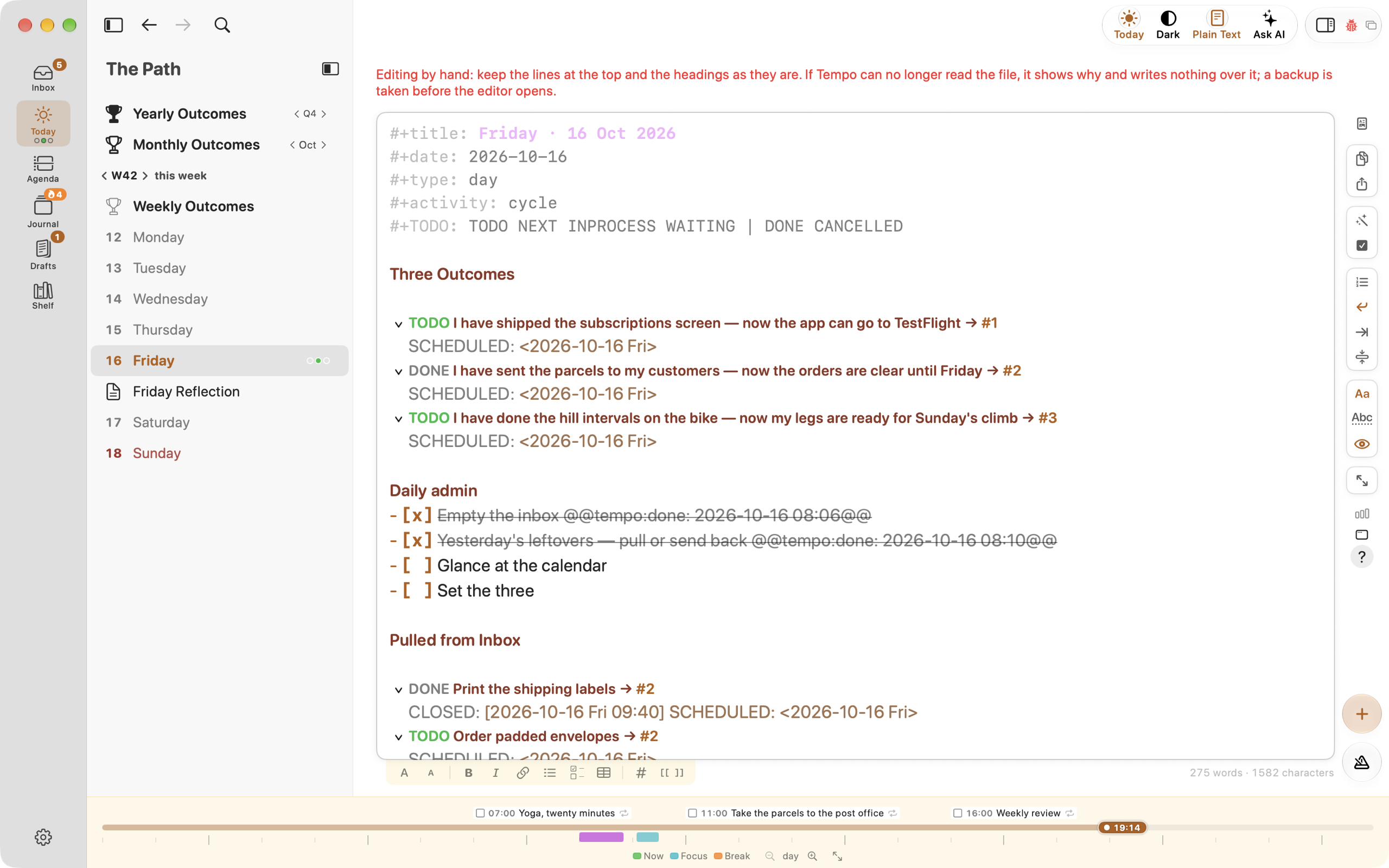The image size is (1389, 868).
Task: Toggle the eye visibility icon
Action: point(1362,444)
